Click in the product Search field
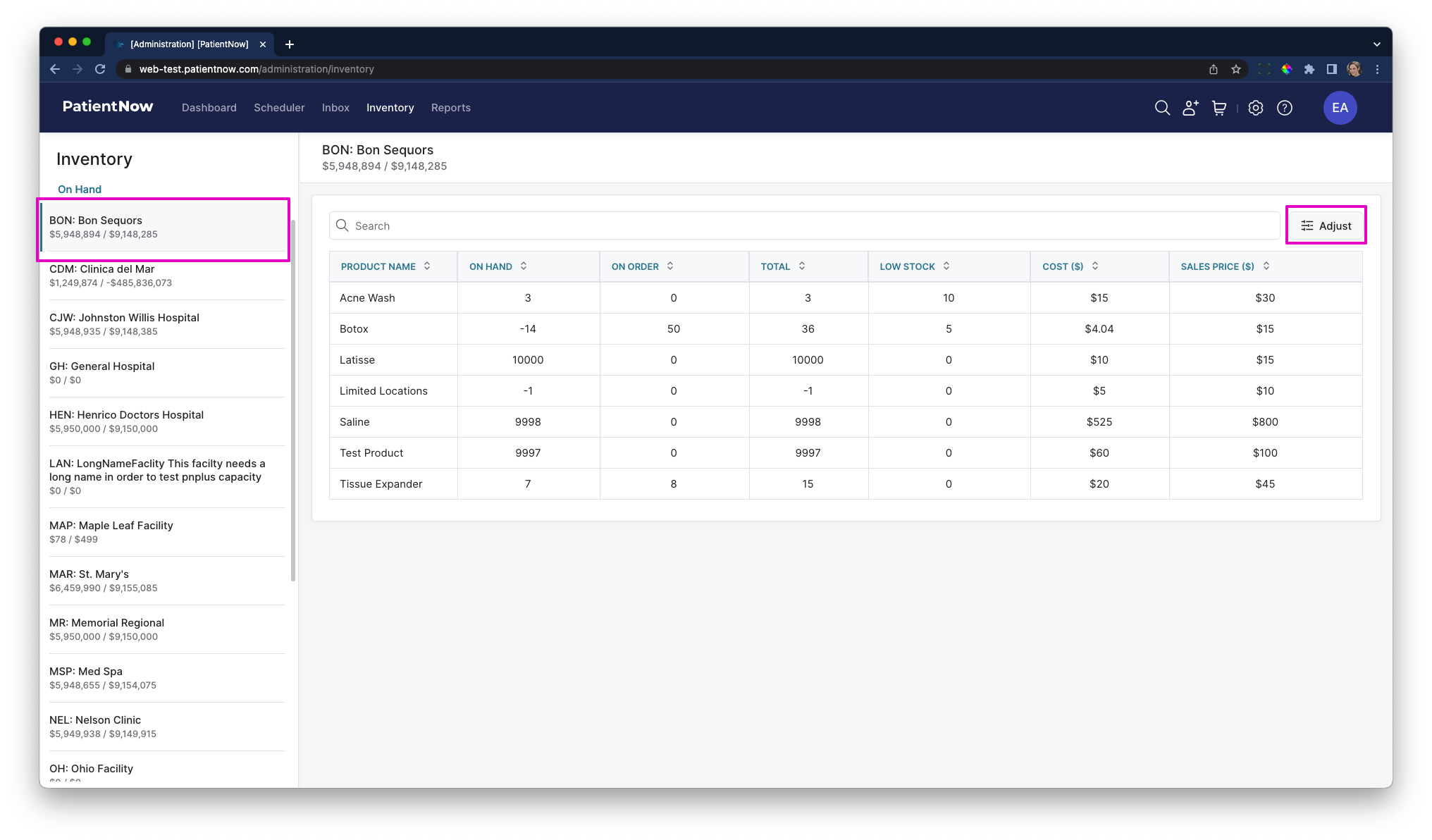The height and width of the screenshot is (840, 1432). pyautogui.click(x=804, y=226)
